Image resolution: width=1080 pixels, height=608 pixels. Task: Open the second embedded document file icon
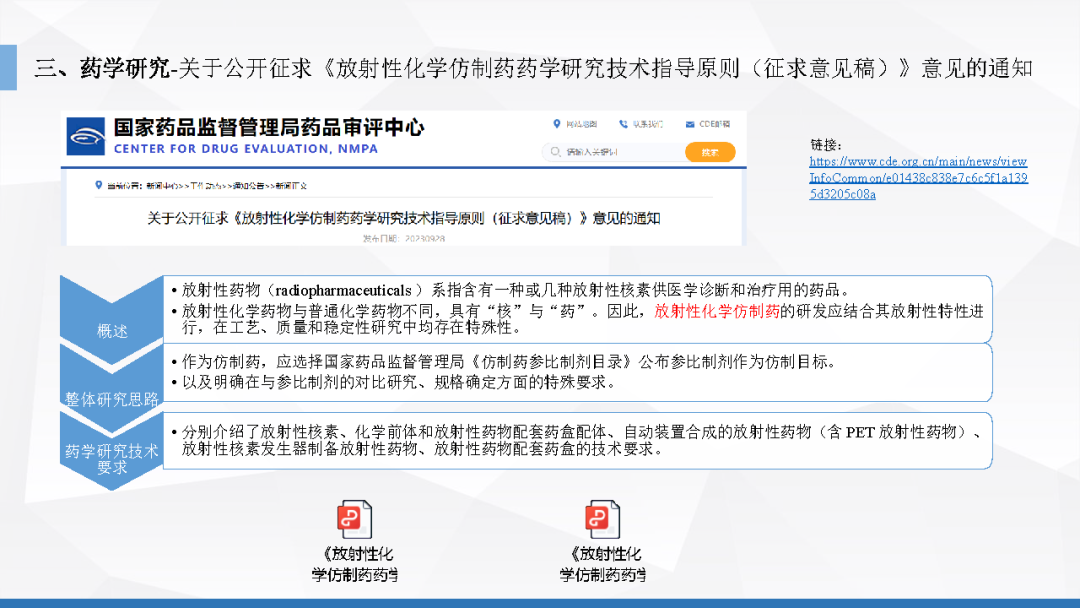601,521
